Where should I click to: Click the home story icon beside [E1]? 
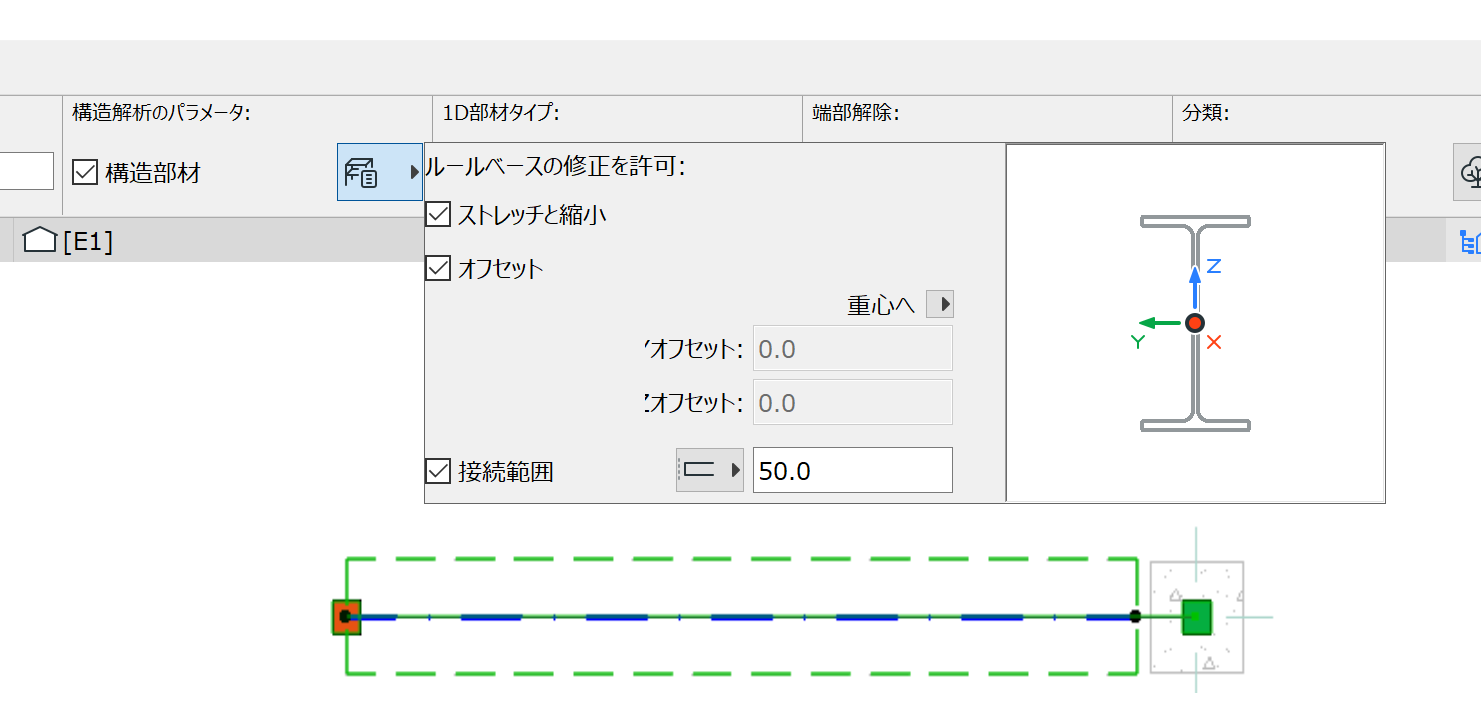pyautogui.click(x=38, y=239)
